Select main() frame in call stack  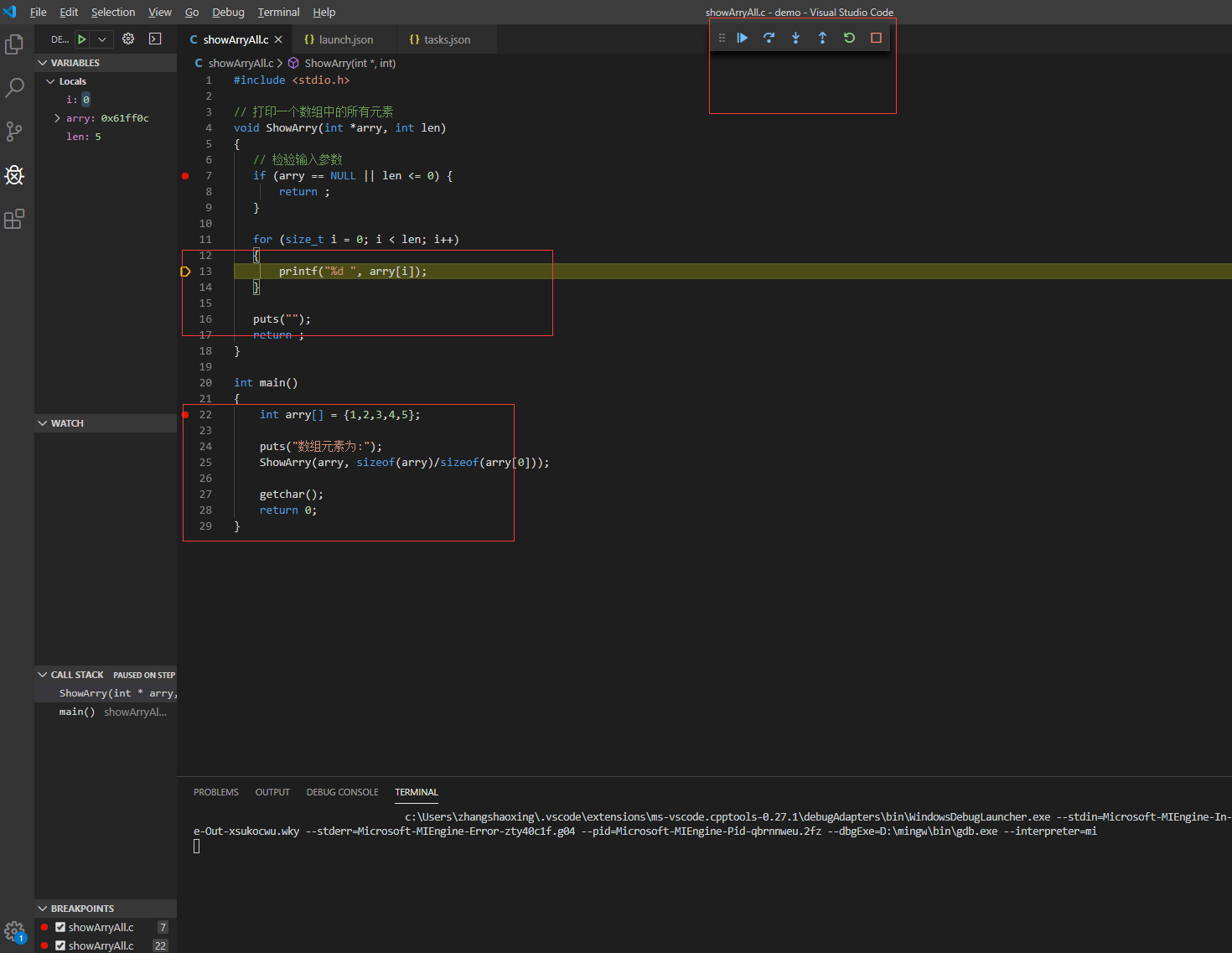[x=106, y=712]
